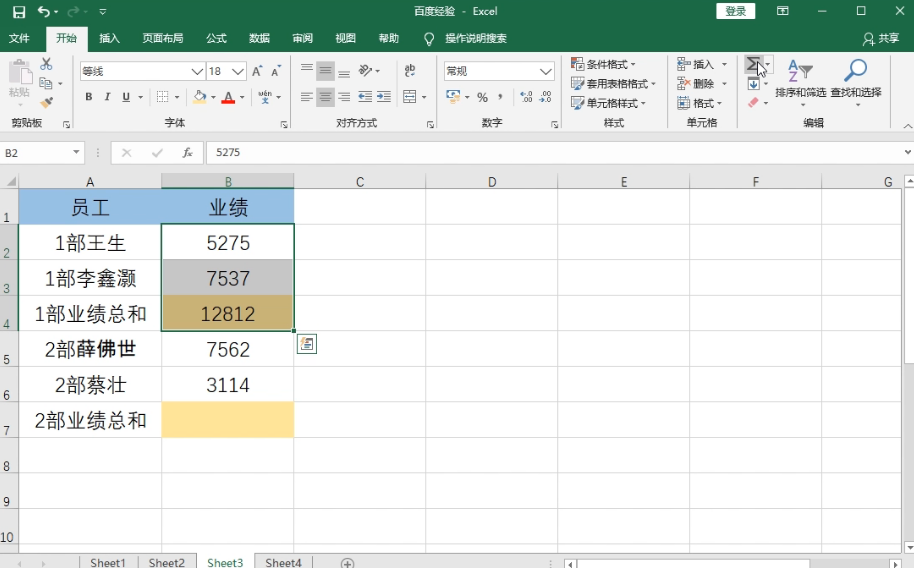Image resolution: width=914 pixels, height=568 pixels.
Task: Select column C header
Action: pyautogui.click(x=360, y=182)
